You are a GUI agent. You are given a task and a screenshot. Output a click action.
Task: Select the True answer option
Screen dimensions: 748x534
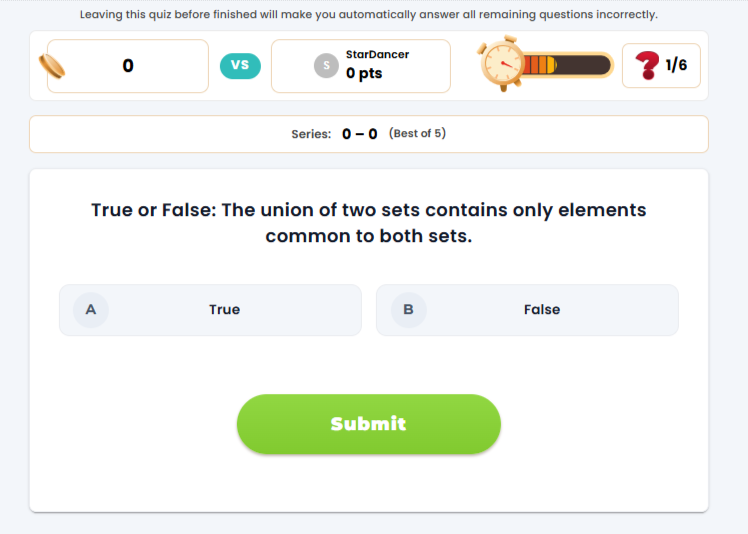tap(224, 310)
